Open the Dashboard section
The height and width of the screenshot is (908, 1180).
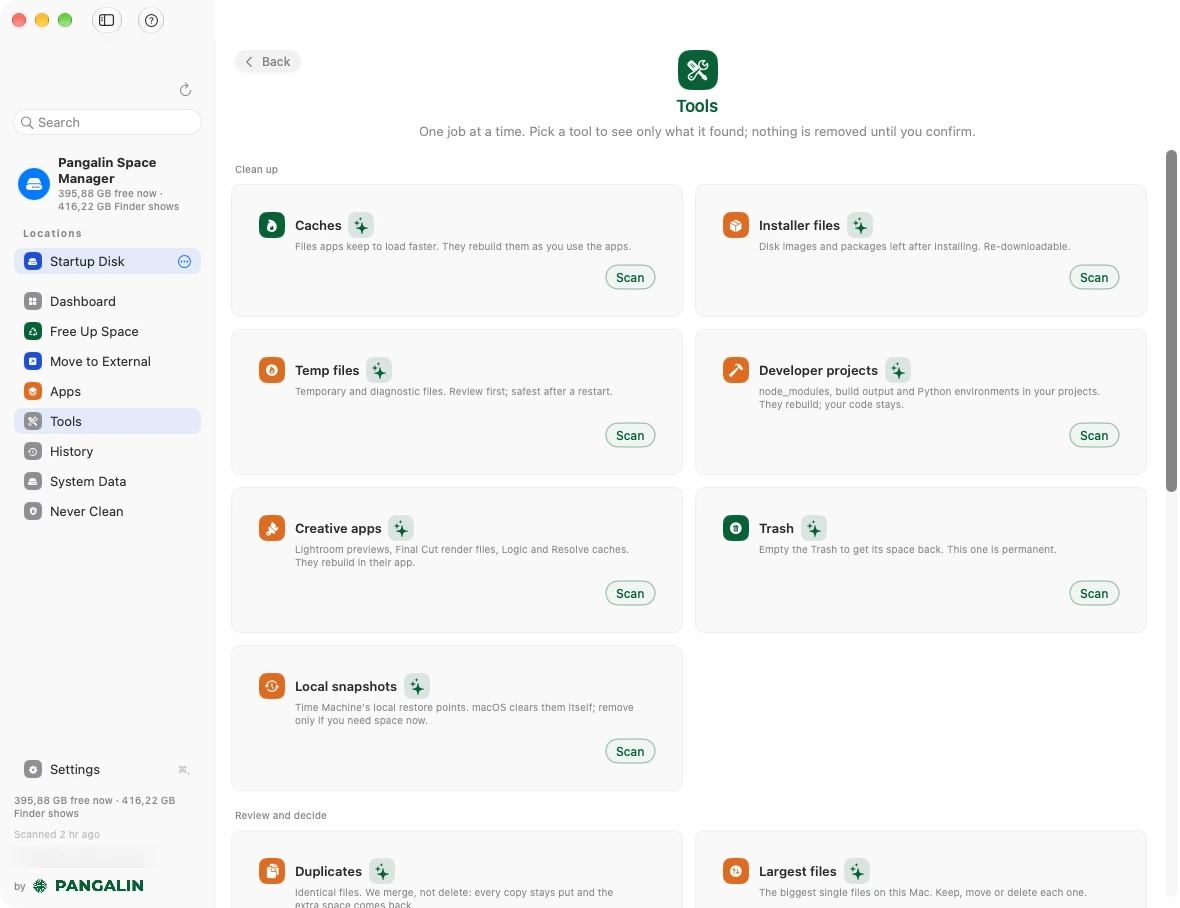tap(107, 301)
